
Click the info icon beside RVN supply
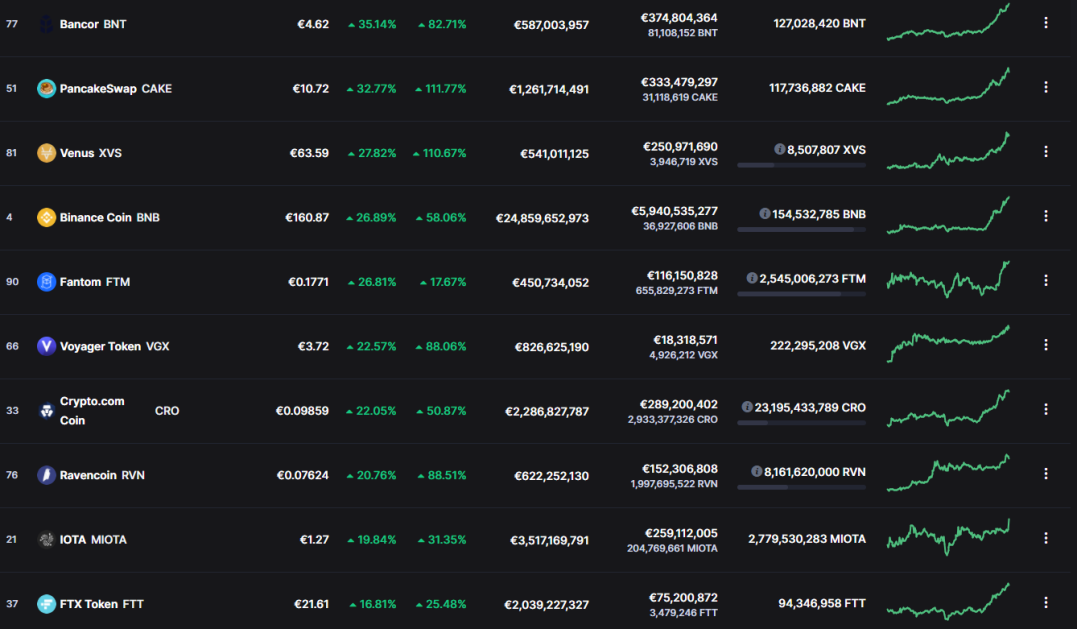(x=757, y=472)
